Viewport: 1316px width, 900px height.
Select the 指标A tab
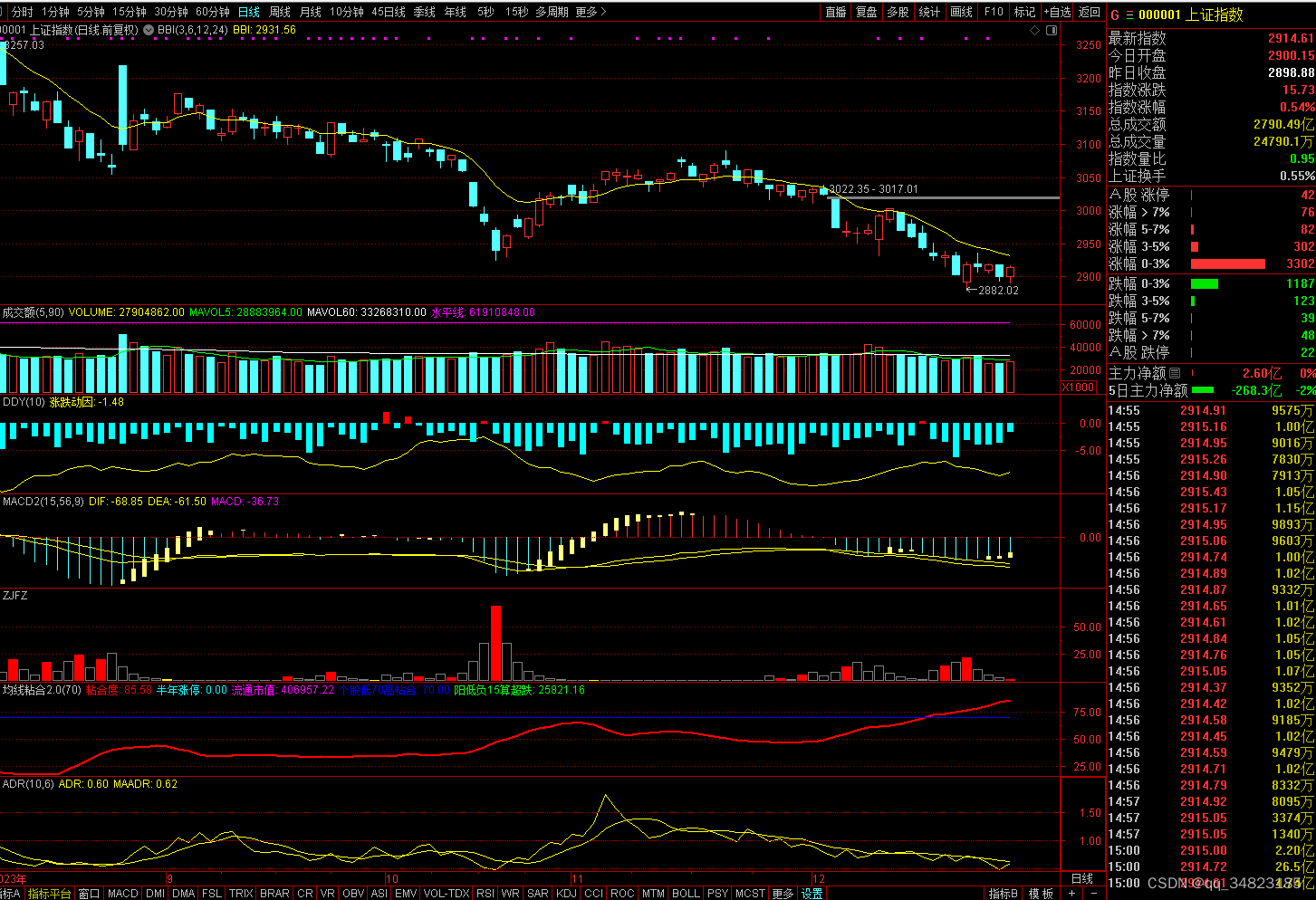(10, 894)
